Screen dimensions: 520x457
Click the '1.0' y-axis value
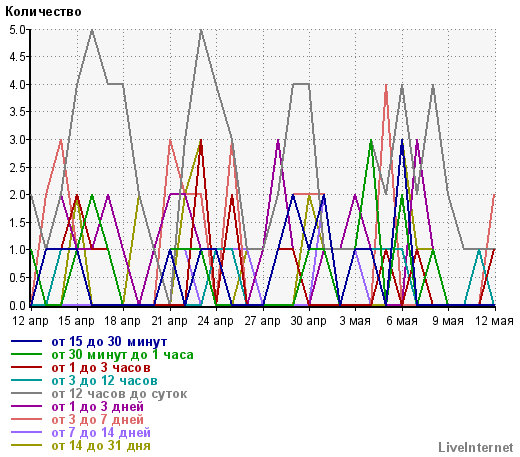coord(17,250)
